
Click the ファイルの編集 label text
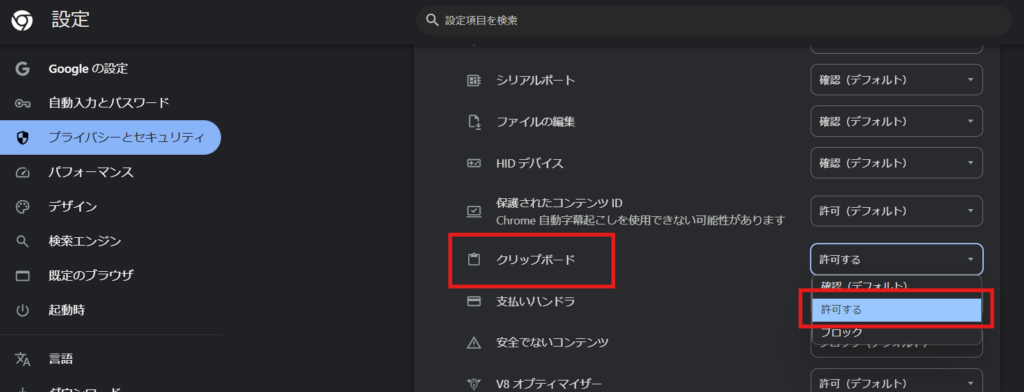(x=536, y=122)
